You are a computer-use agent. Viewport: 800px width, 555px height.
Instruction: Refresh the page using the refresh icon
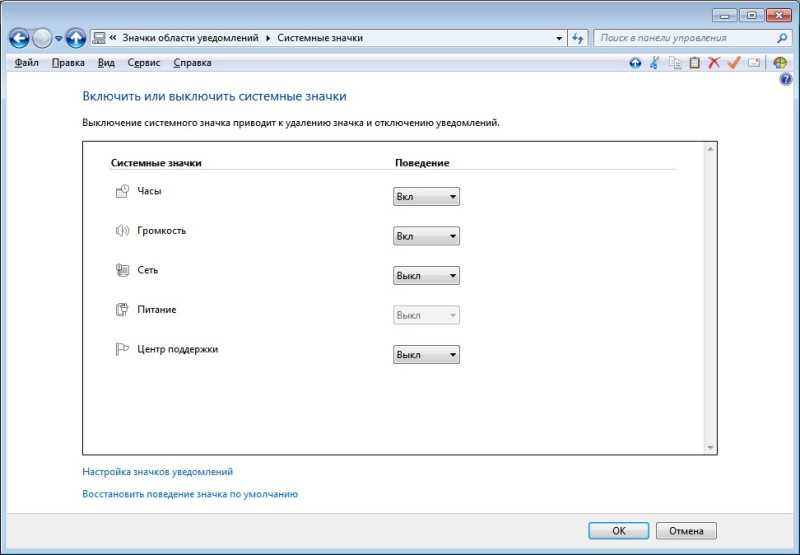point(578,38)
